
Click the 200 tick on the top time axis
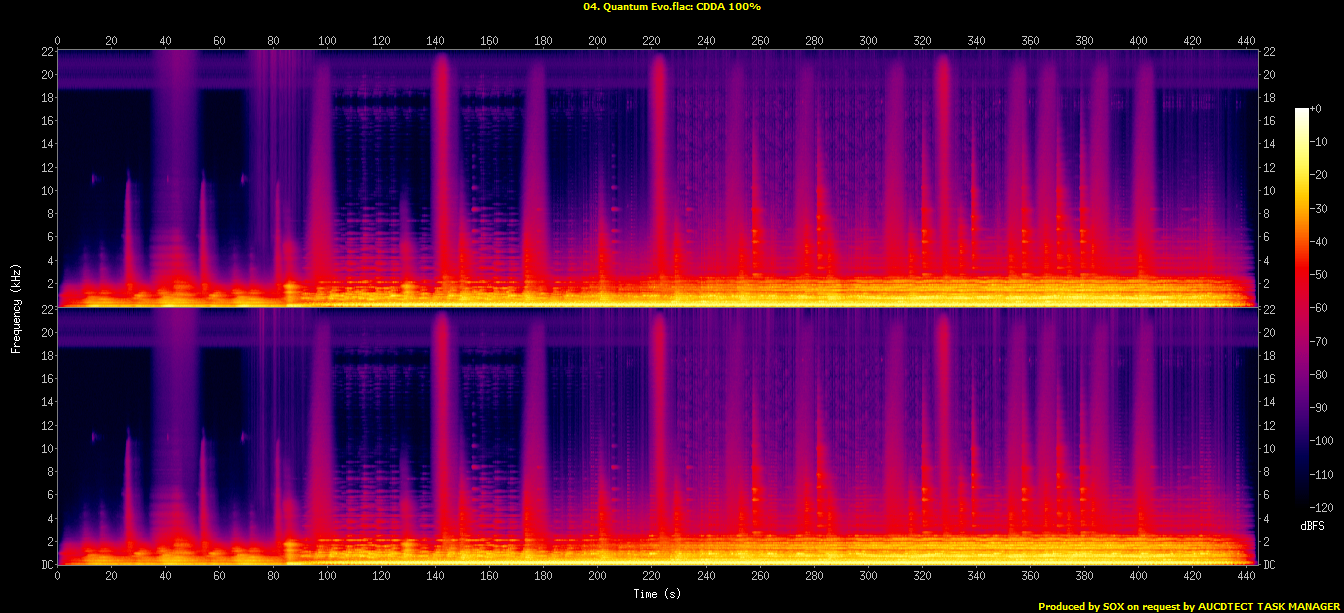point(597,41)
